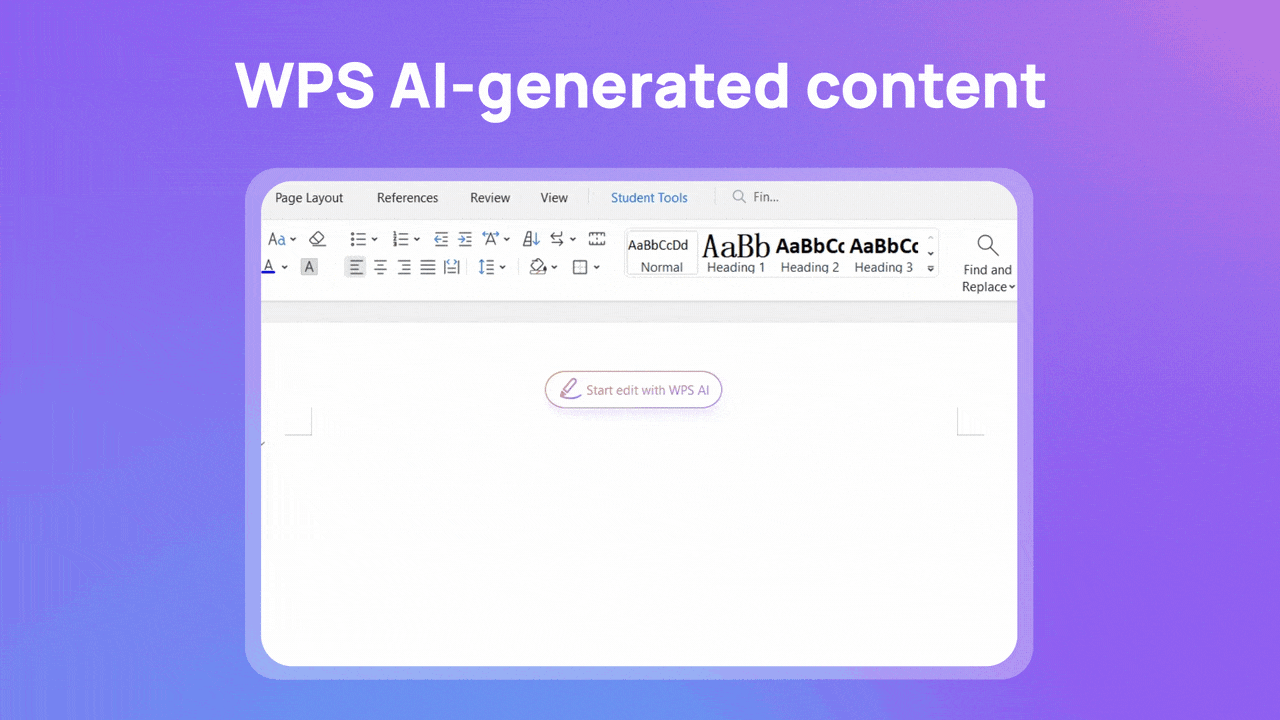Apply the Heading 1 style
The image size is (1280, 720).
click(x=736, y=254)
